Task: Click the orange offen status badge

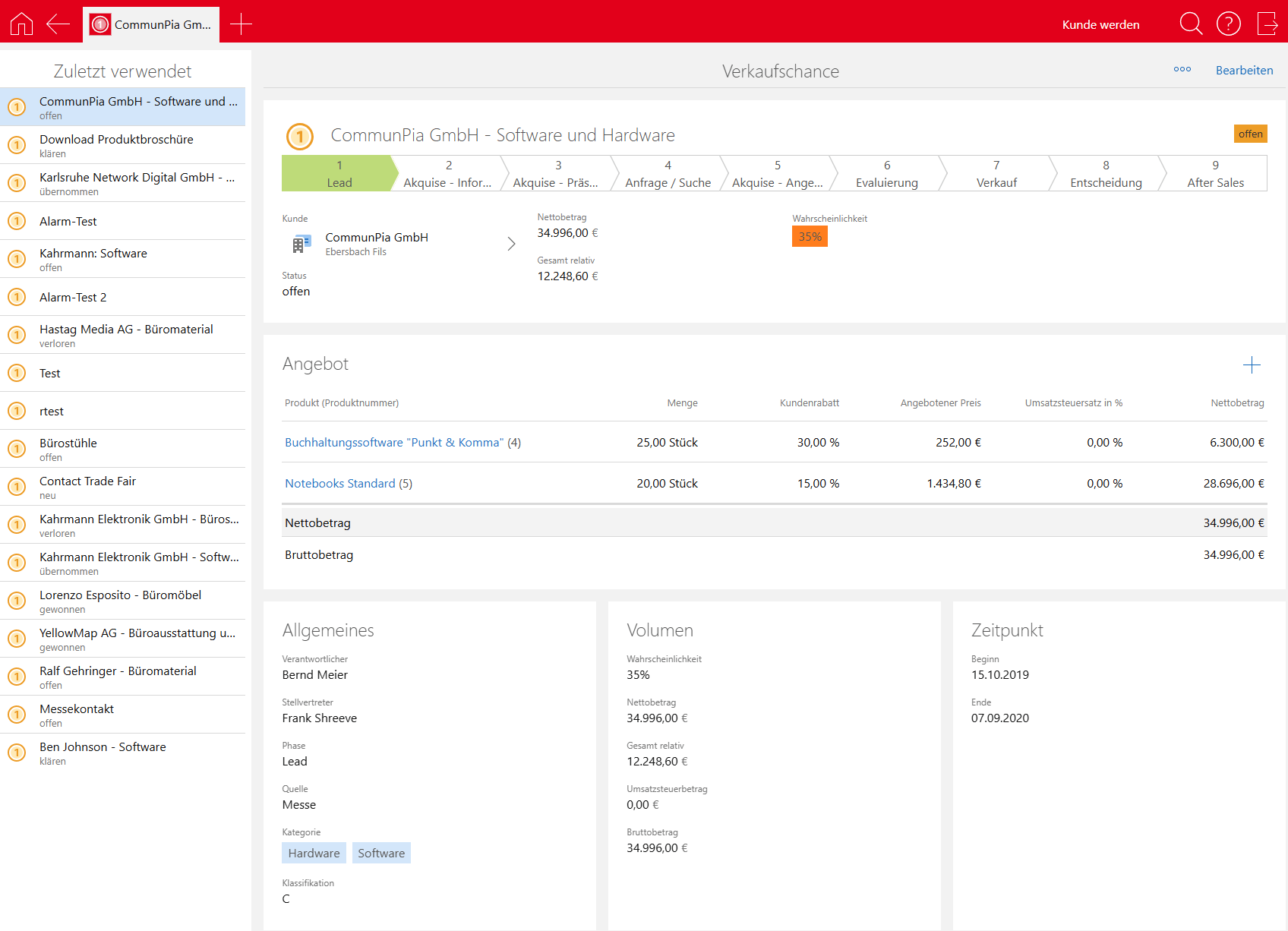Action: click(1250, 134)
